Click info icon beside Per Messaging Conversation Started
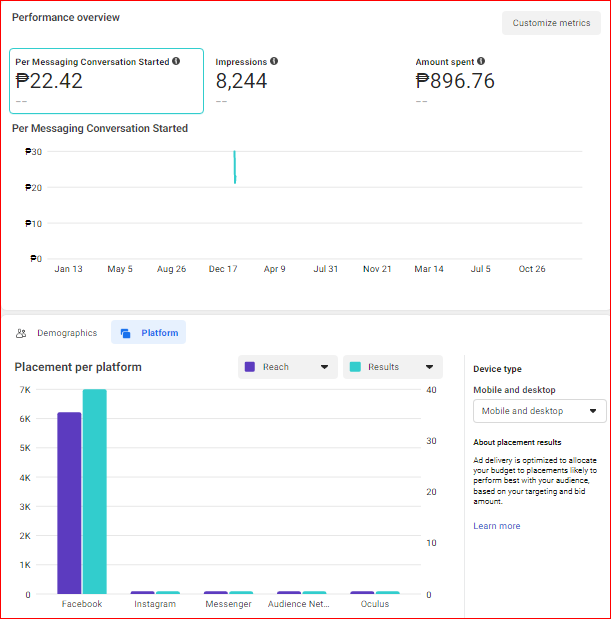 [176, 62]
